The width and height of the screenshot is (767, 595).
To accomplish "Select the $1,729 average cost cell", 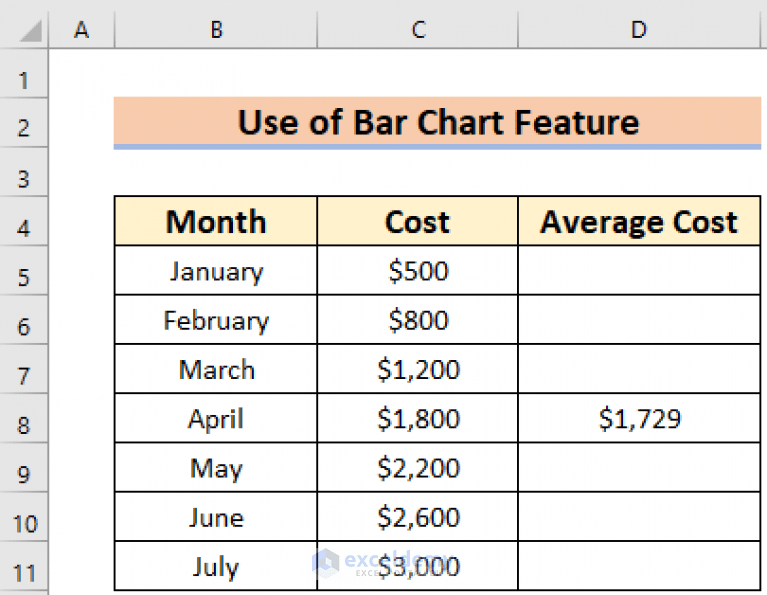I will pos(639,419).
